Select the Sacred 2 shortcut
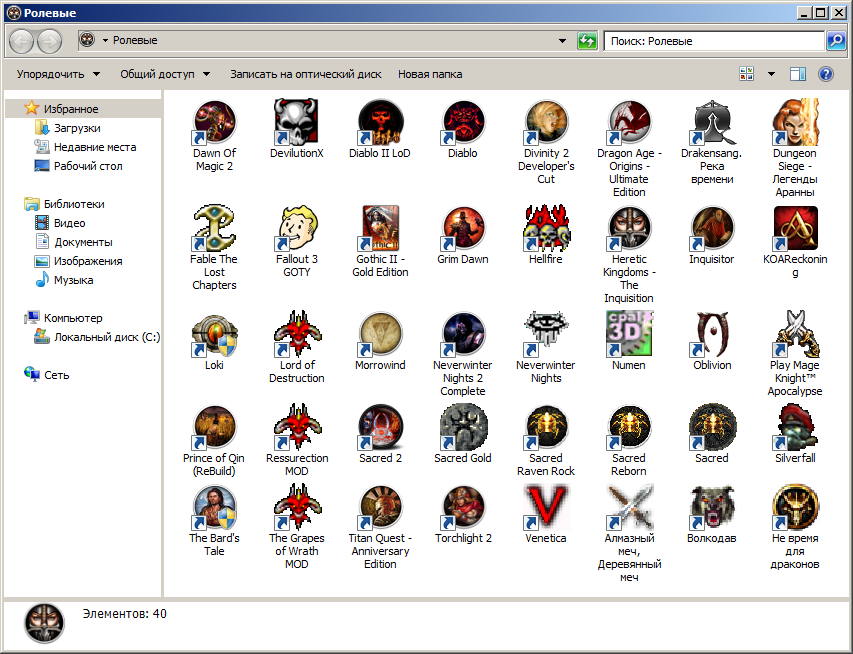Screen dimensions: 853x654 pos(380,427)
